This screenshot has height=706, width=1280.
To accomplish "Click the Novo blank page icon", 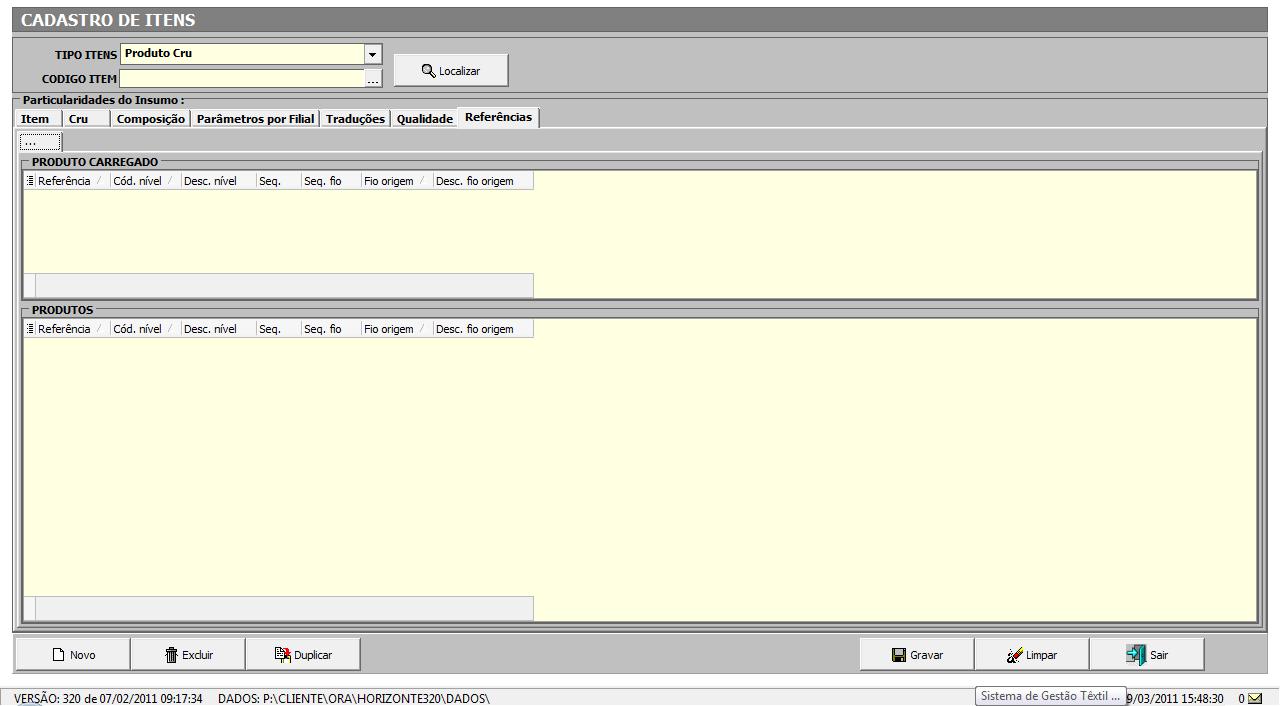I will [59, 655].
